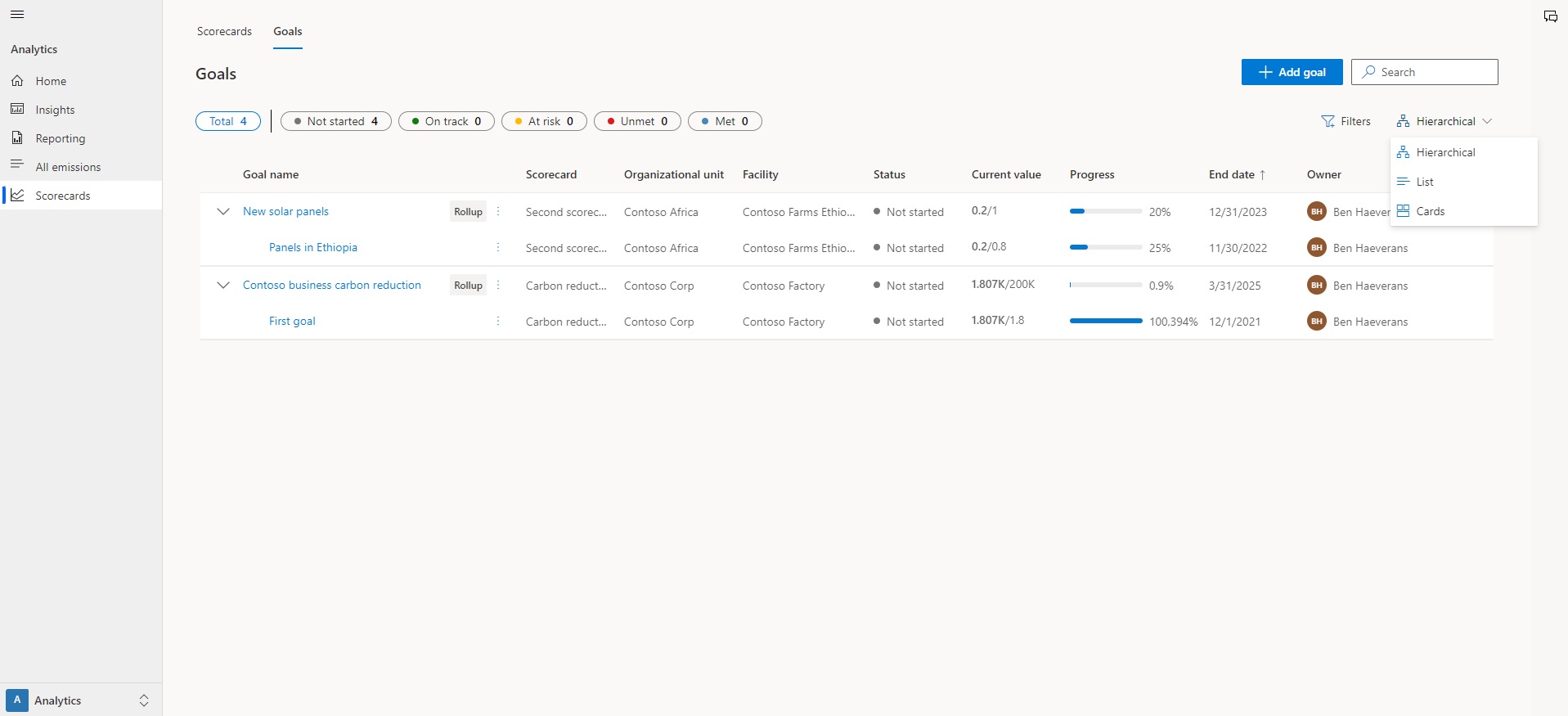The image size is (1568, 716).
Task: Open the Panels in Ethiopia goal link
Action: point(313,247)
